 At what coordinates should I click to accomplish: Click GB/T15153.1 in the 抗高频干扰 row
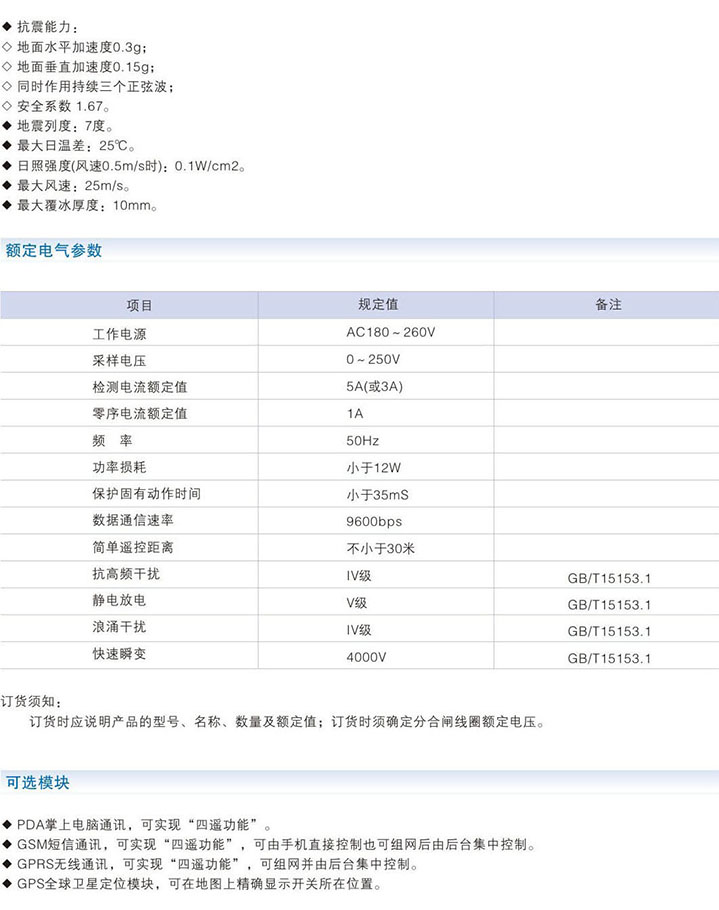click(x=609, y=578)
